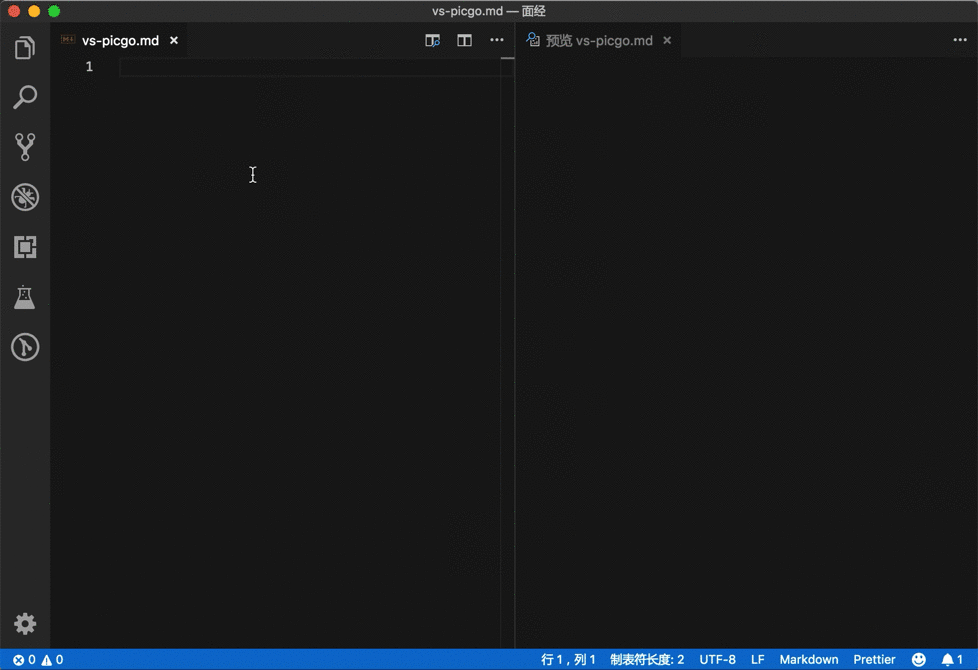Image resolution: width=978 pixels, height=670 pixels.
Task: Click the errors count in status bar
Action: click(x=24, y=659)
